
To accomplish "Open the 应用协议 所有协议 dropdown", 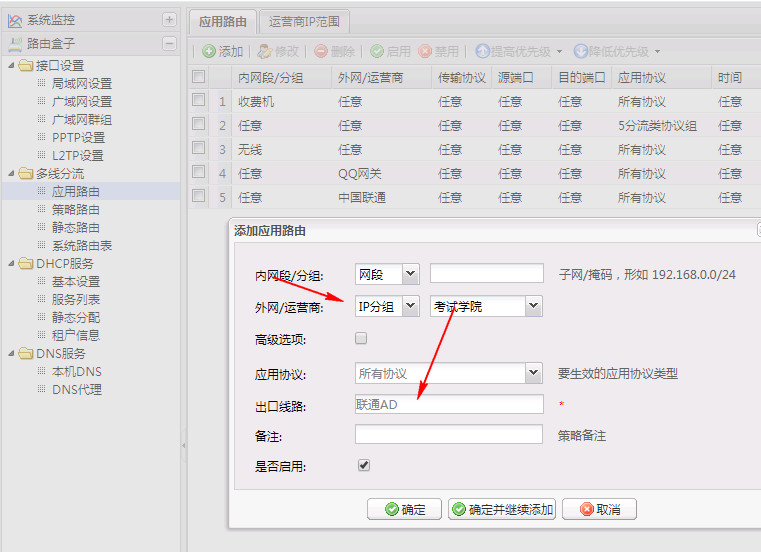I will click(x=533, y=373).
